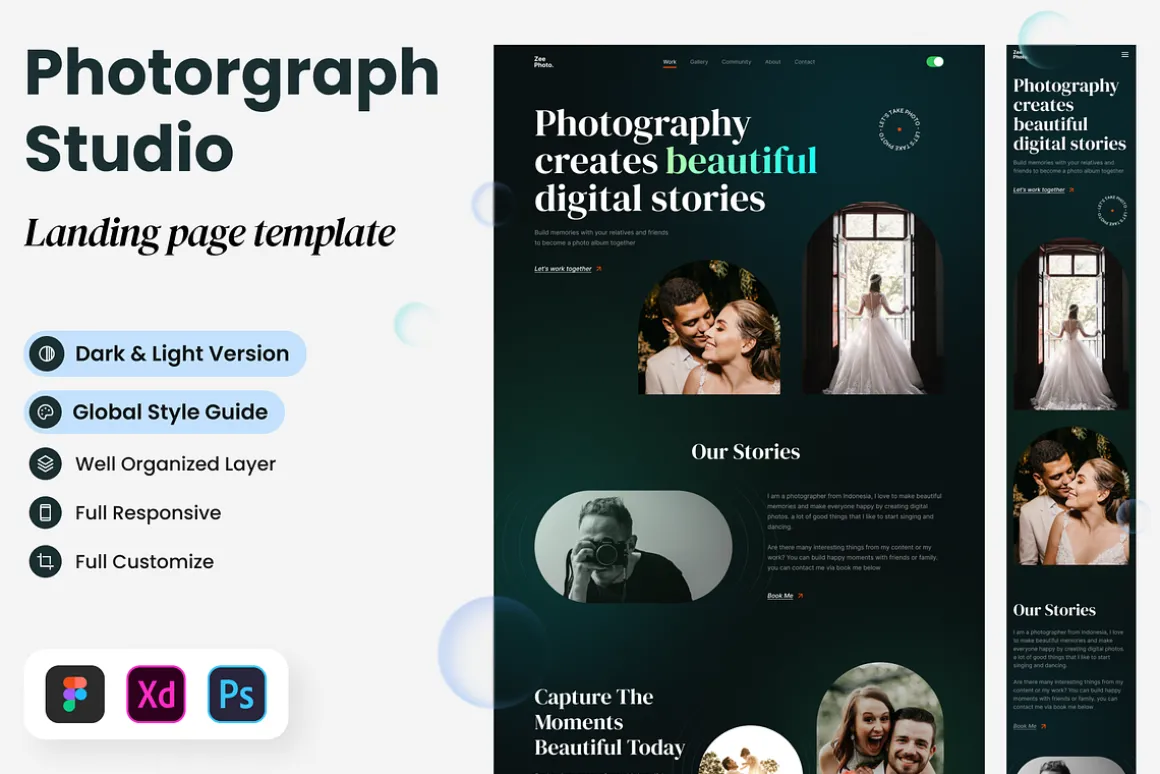Click the Photoshop Ps icon
This screenshot has height=774, width=1160.
pos(237,694)
